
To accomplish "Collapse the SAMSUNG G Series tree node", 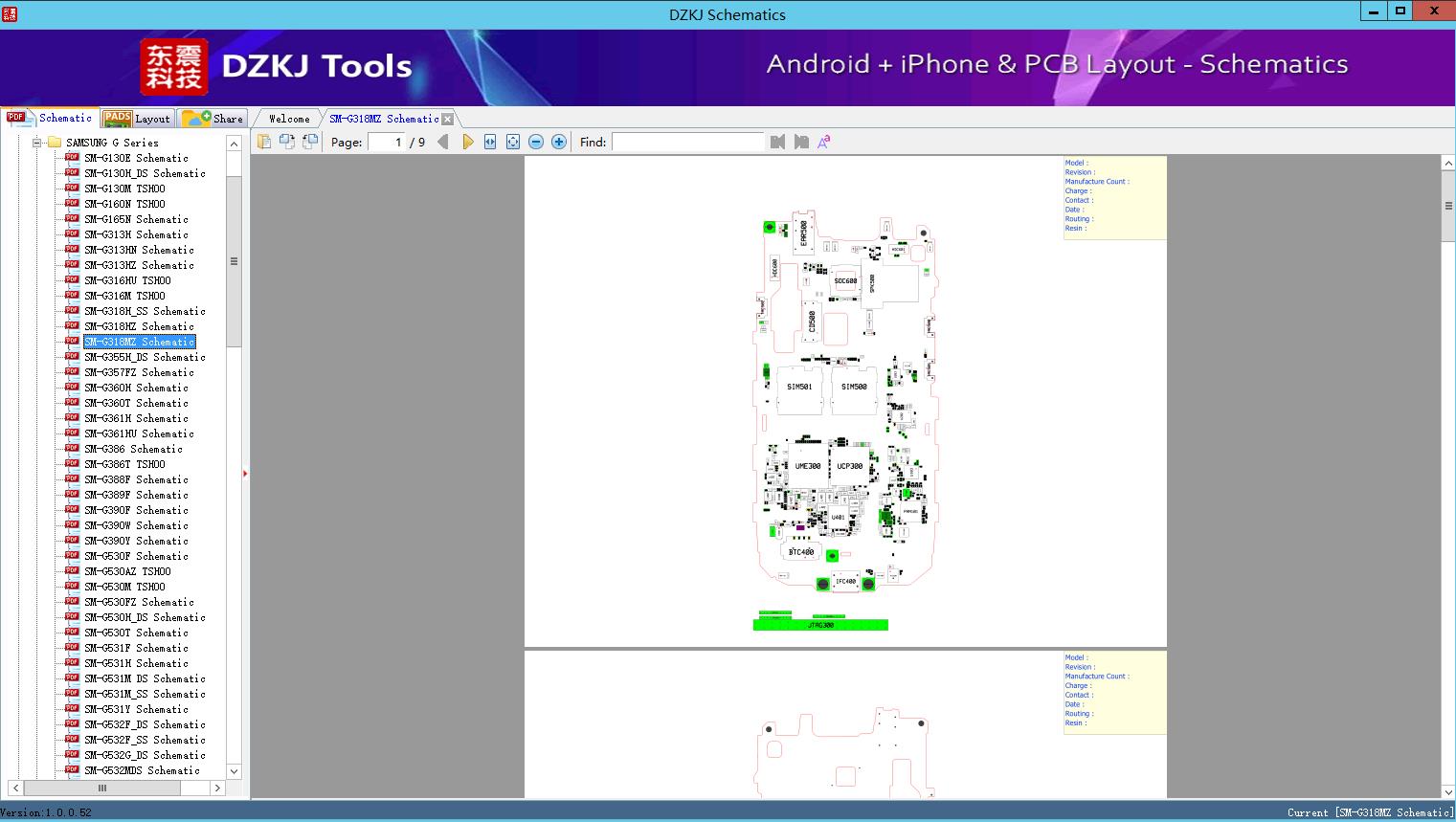I will pyautogui.click(x=37, y=143).
